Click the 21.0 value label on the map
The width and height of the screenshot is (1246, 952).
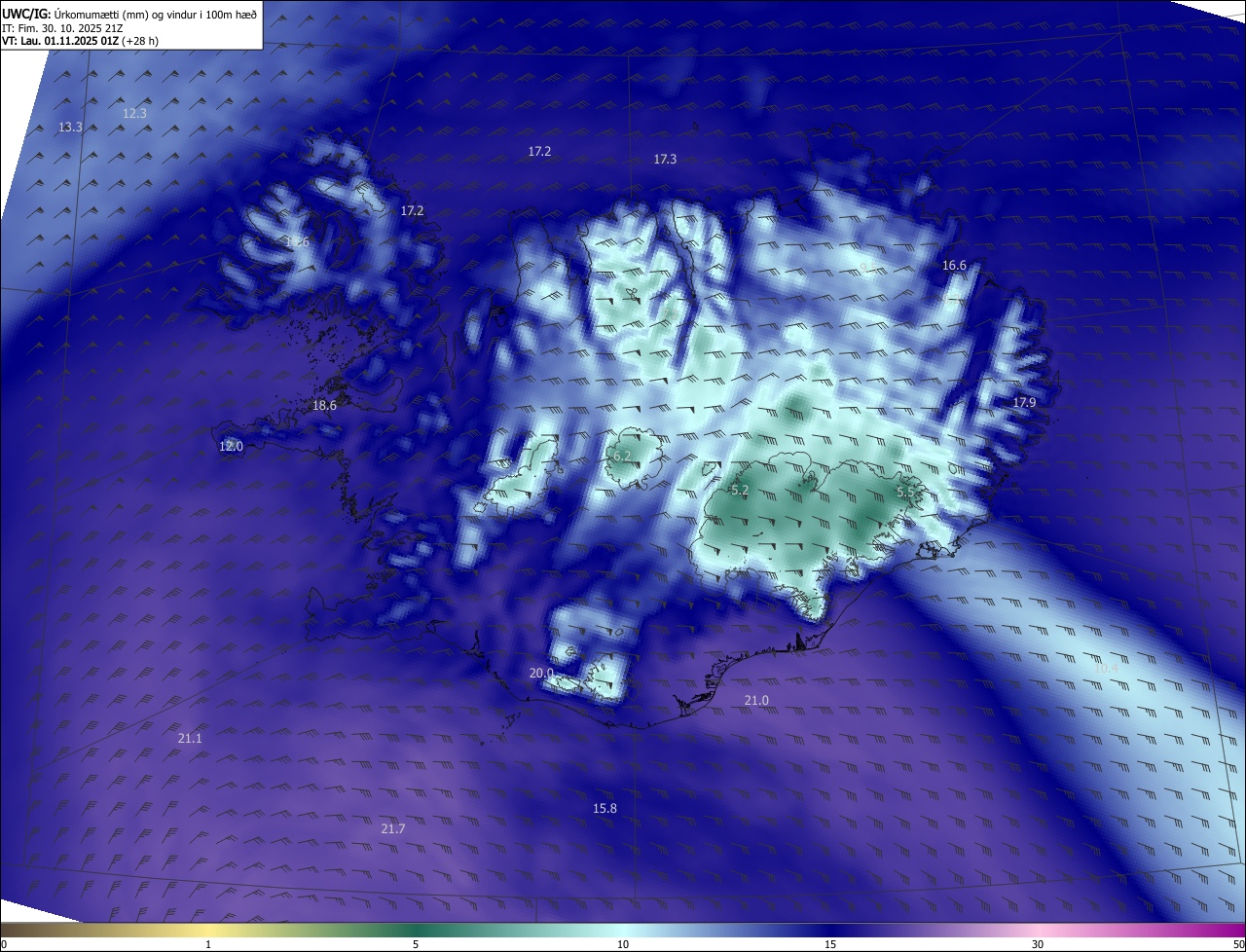click(756, 700)
